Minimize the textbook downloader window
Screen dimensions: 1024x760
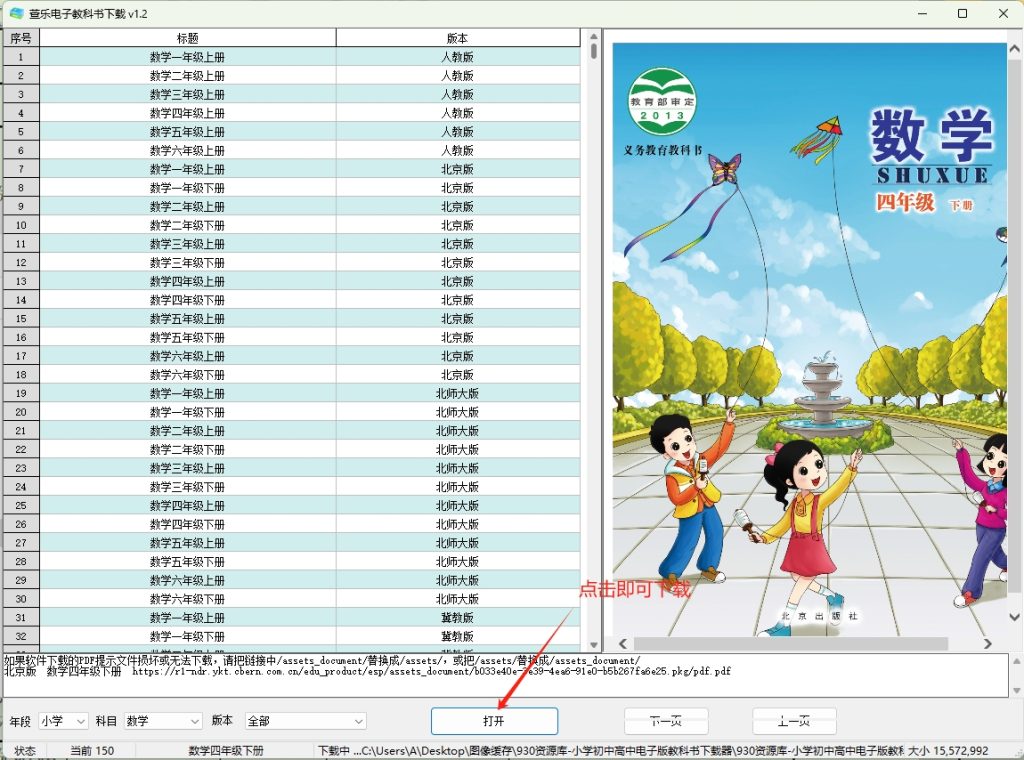pos(917,13)
